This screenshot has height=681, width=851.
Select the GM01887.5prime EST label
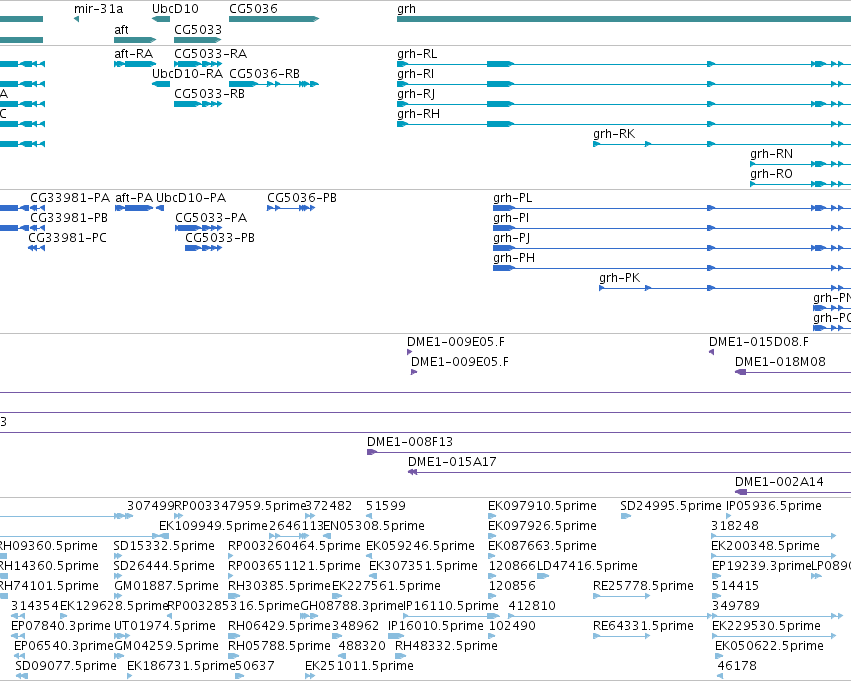click(166, 587)
